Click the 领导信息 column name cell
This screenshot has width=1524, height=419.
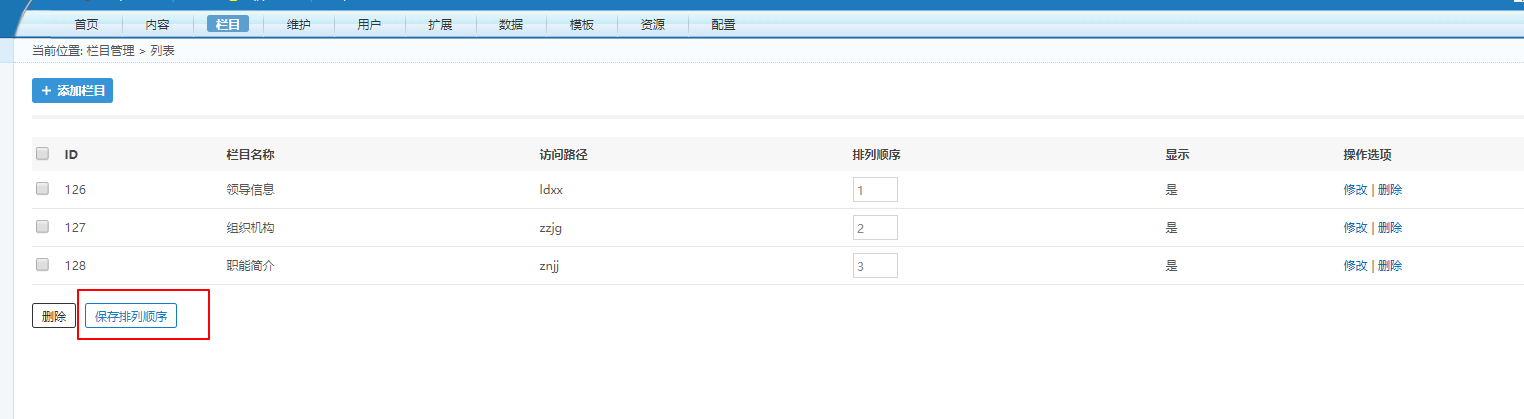pos(251,189)
